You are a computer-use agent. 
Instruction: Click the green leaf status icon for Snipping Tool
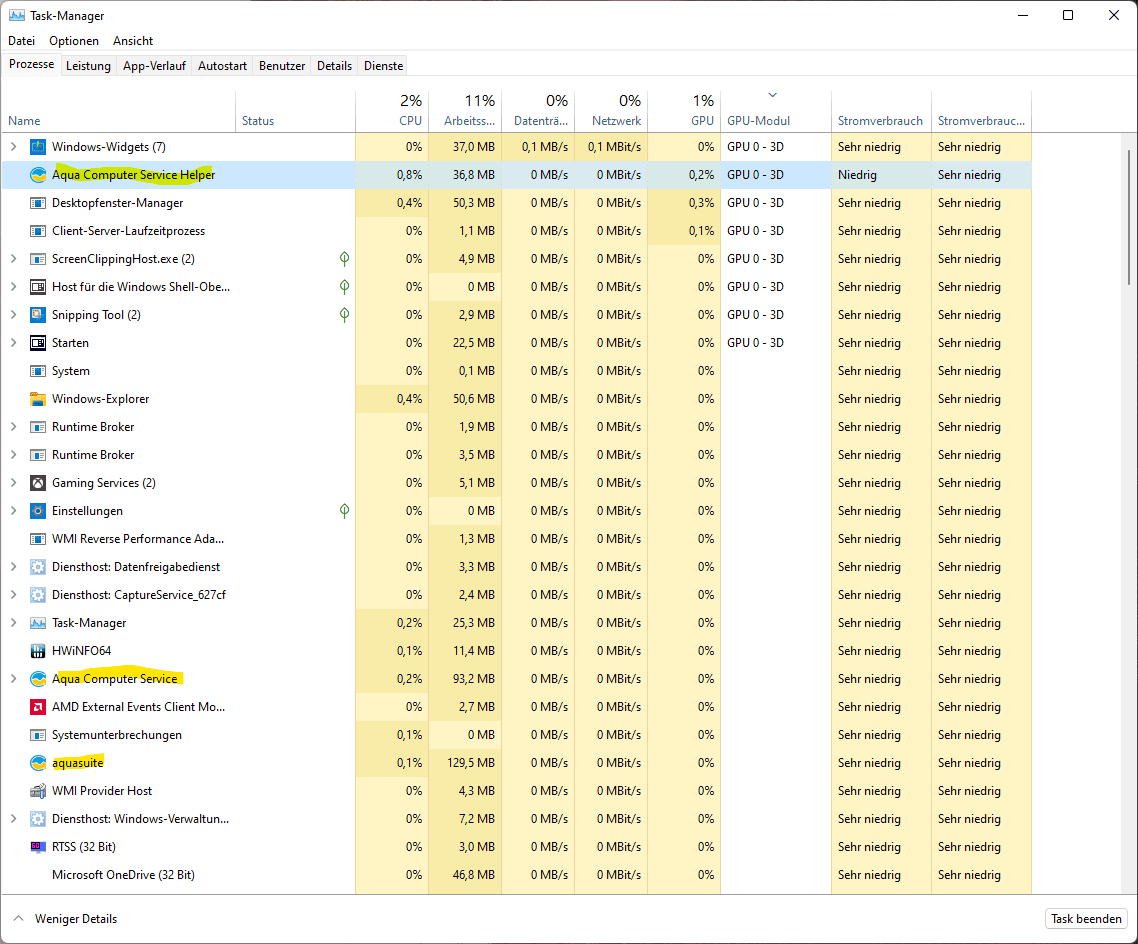[345, 314]
